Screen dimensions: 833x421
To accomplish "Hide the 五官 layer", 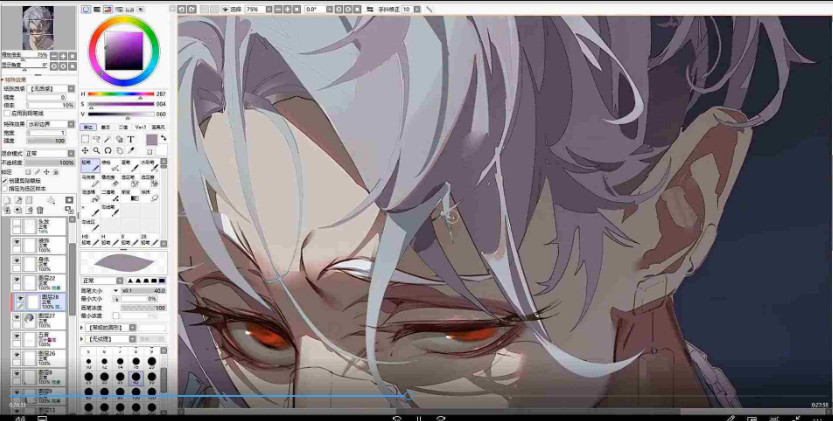I will 16,336.
